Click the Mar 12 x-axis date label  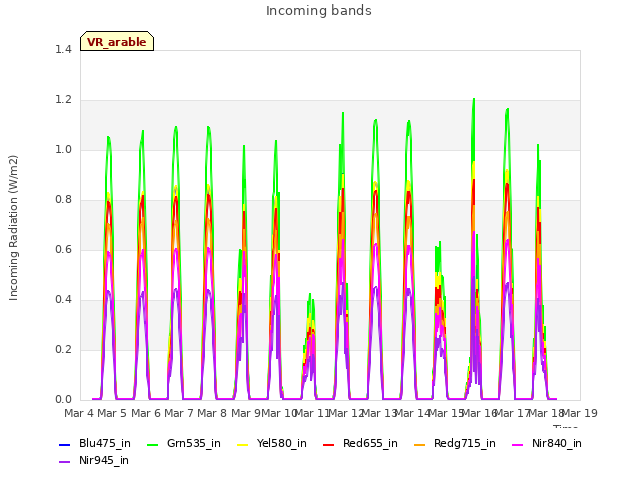click(346, 413)
